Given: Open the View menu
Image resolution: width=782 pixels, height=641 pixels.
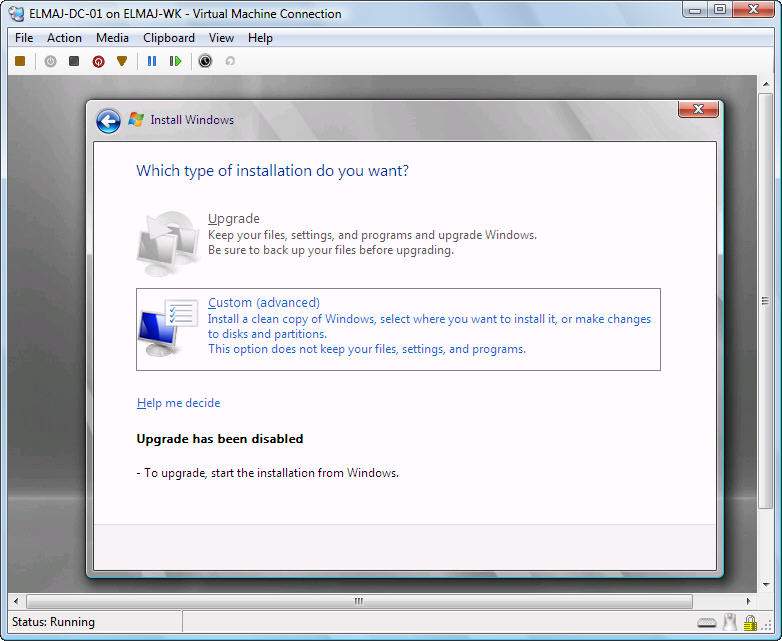Looking at the screenshot, I should point(221,38).
